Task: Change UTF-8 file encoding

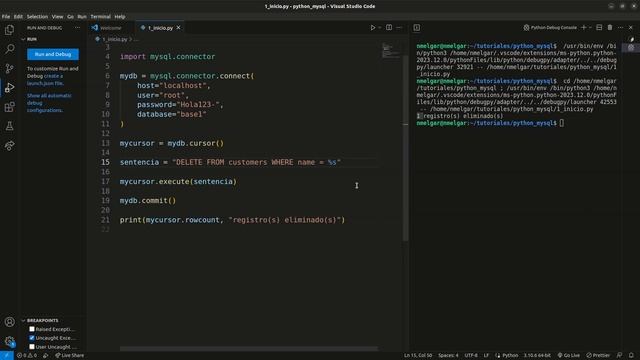Action: [471, 356]
